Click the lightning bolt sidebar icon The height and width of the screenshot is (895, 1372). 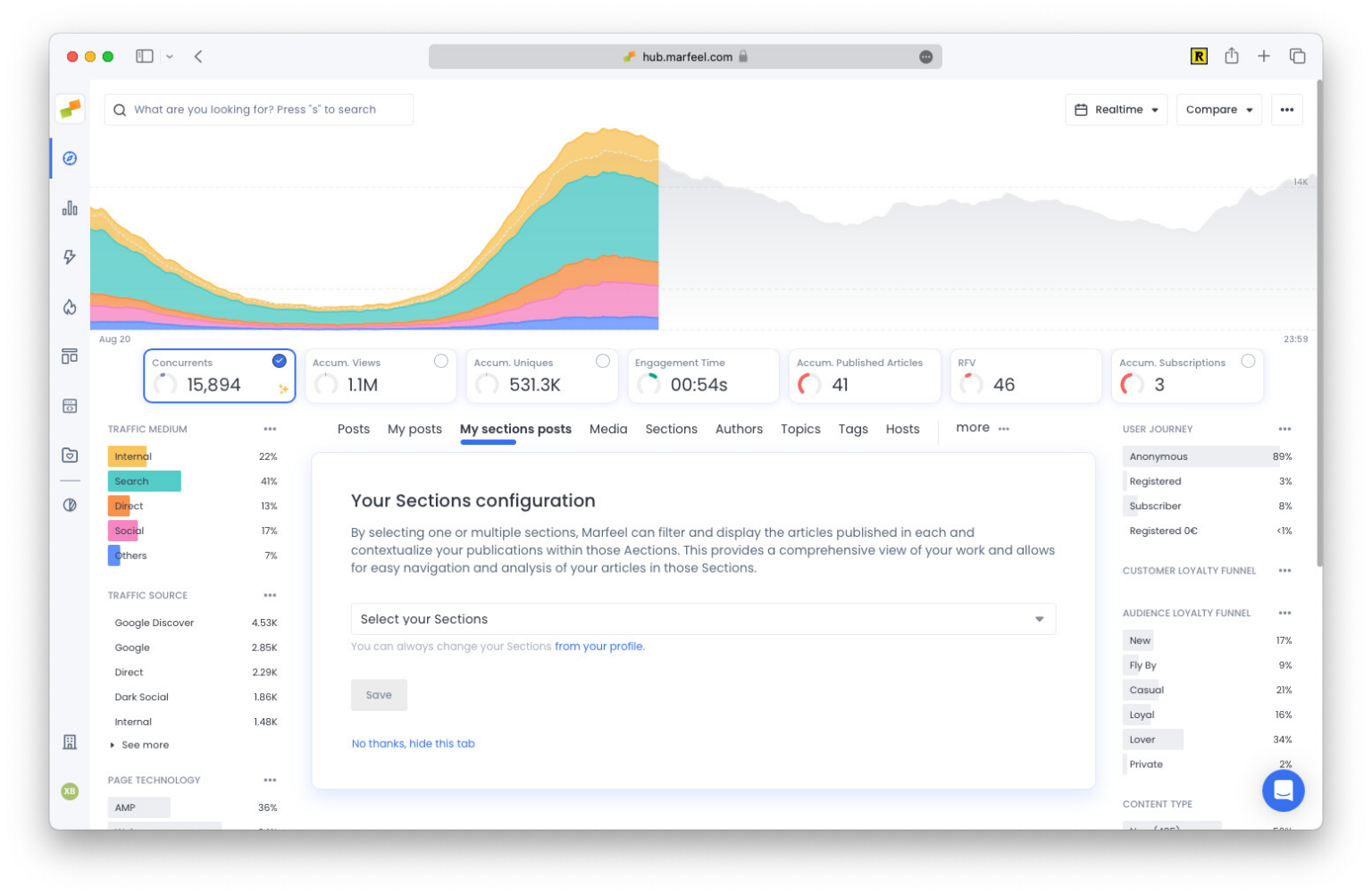[x=69, y=257]
